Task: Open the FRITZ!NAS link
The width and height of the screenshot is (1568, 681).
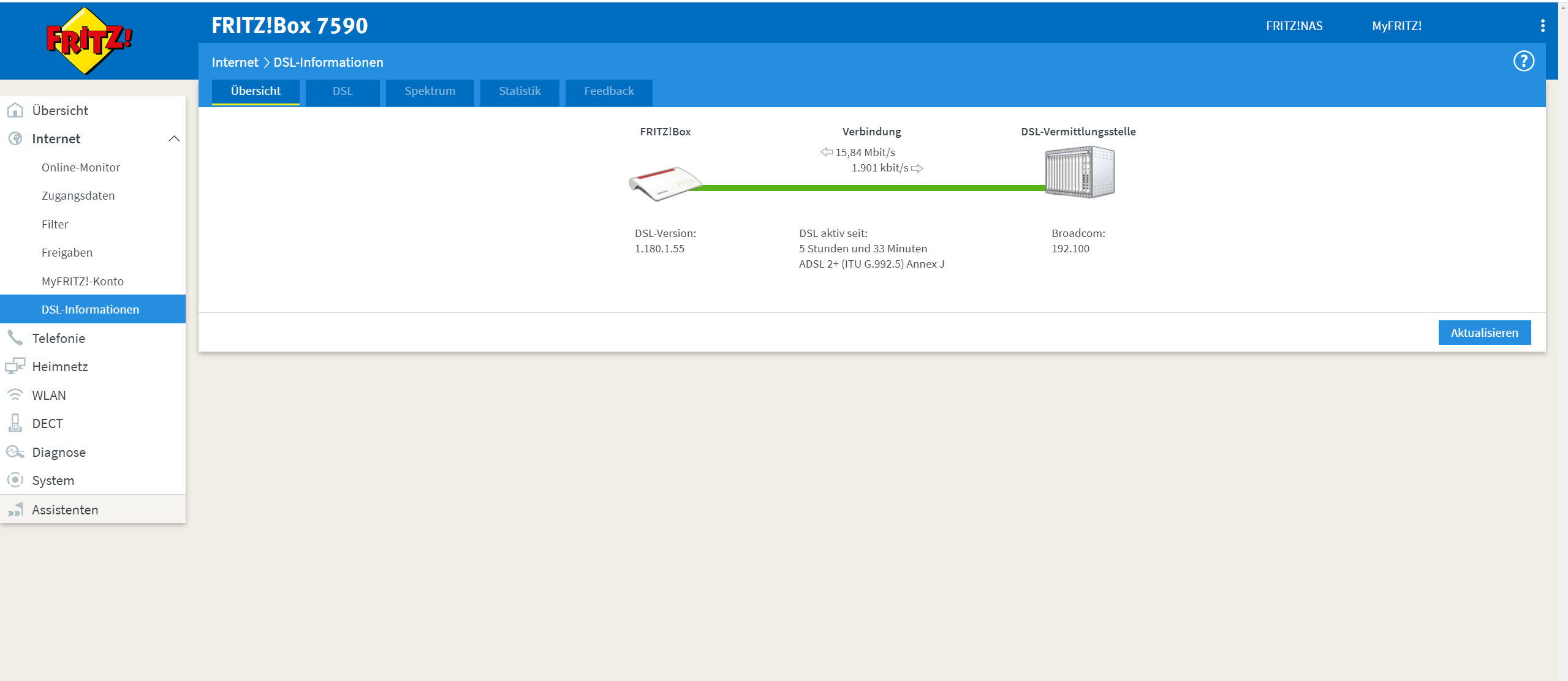Action: click(1294, 26)
